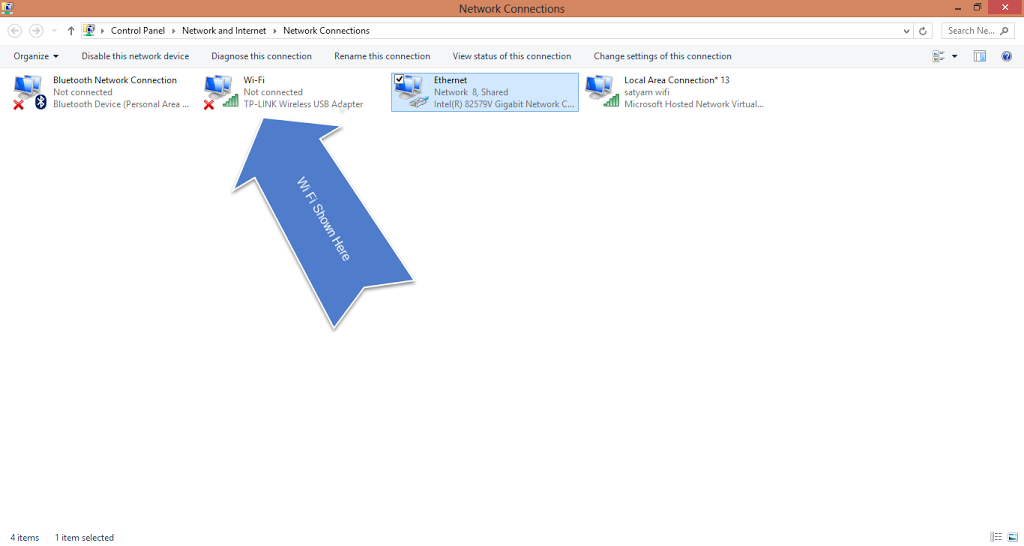
Task: Click the Bluetooth Network Connection name
Action: [x=115, y=80]
